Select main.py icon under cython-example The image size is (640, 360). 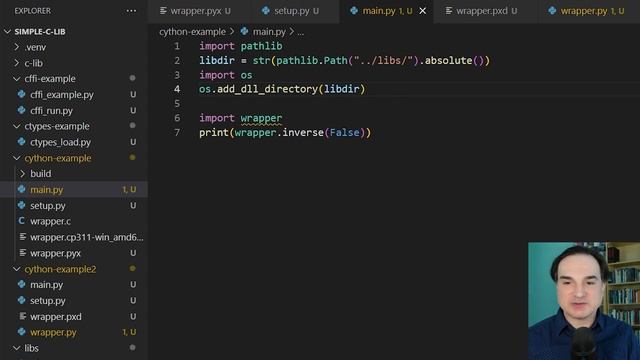point(22,189)
